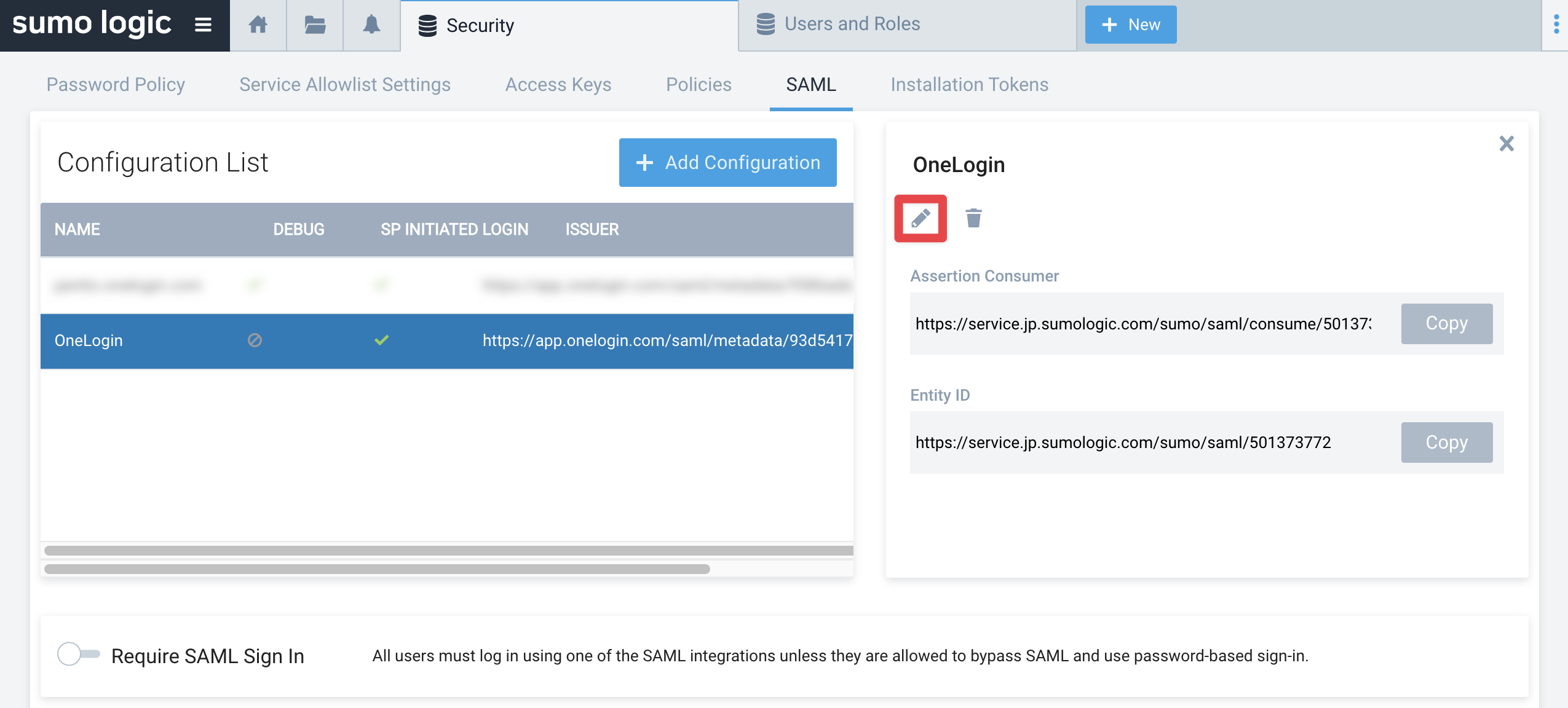The image size is (1568, 708).
Task: Switch to the Security tab
Action: click(x=569, y=25)
